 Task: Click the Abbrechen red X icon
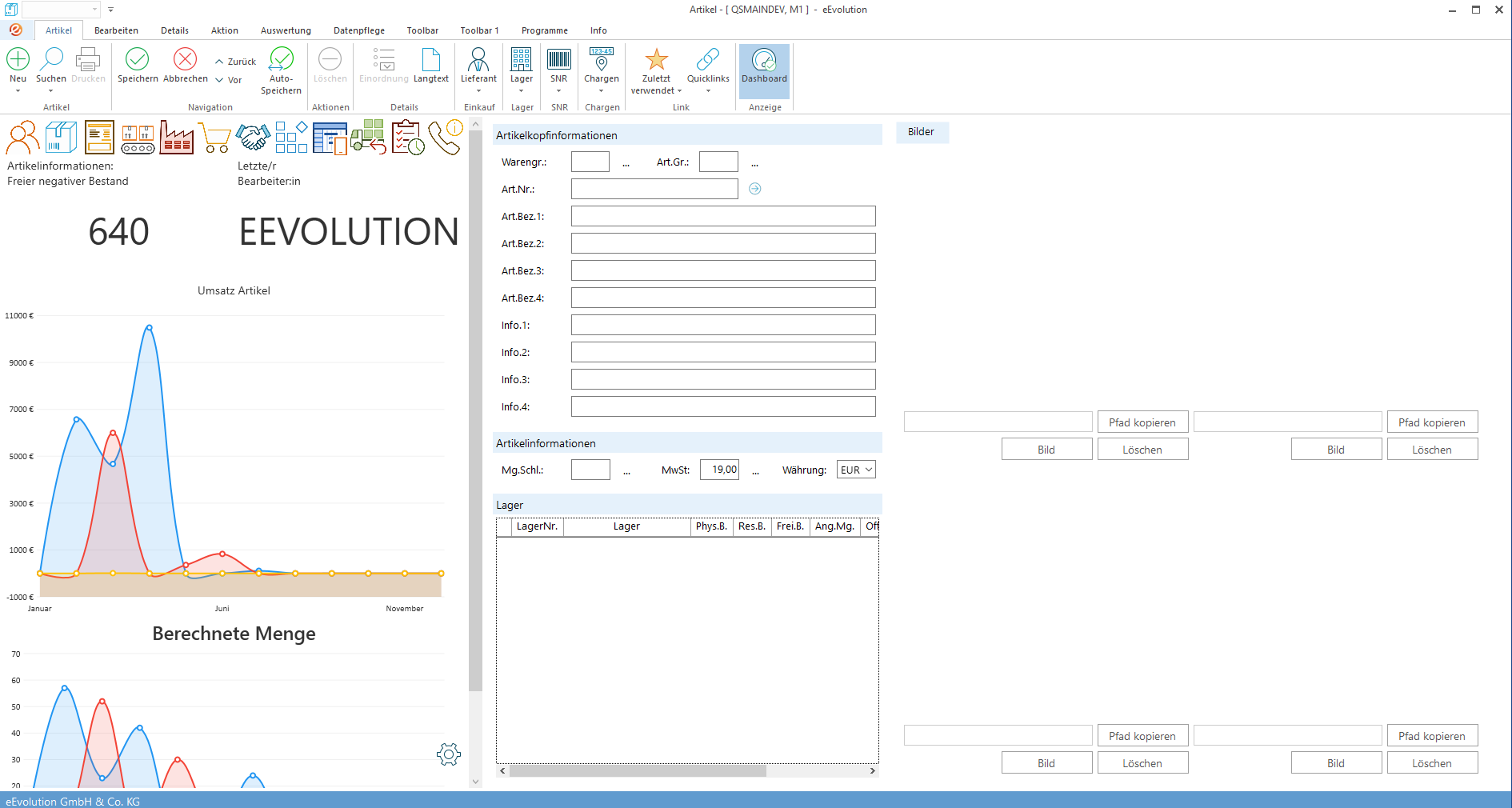186,58
